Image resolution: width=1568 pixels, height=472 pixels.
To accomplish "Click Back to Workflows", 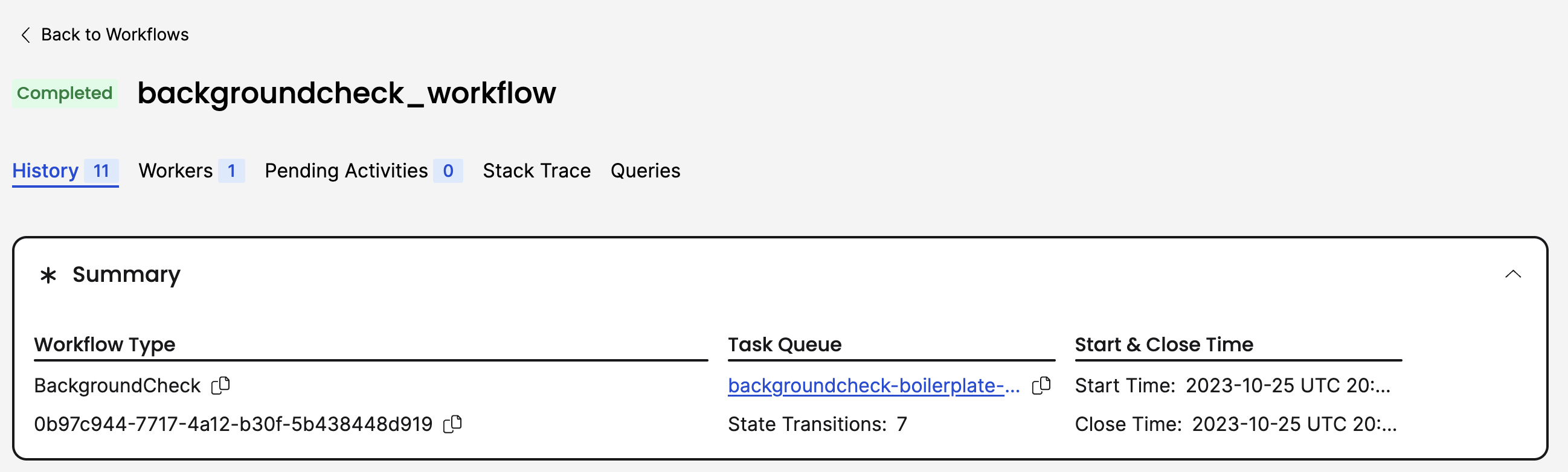I will pos(115,34).
